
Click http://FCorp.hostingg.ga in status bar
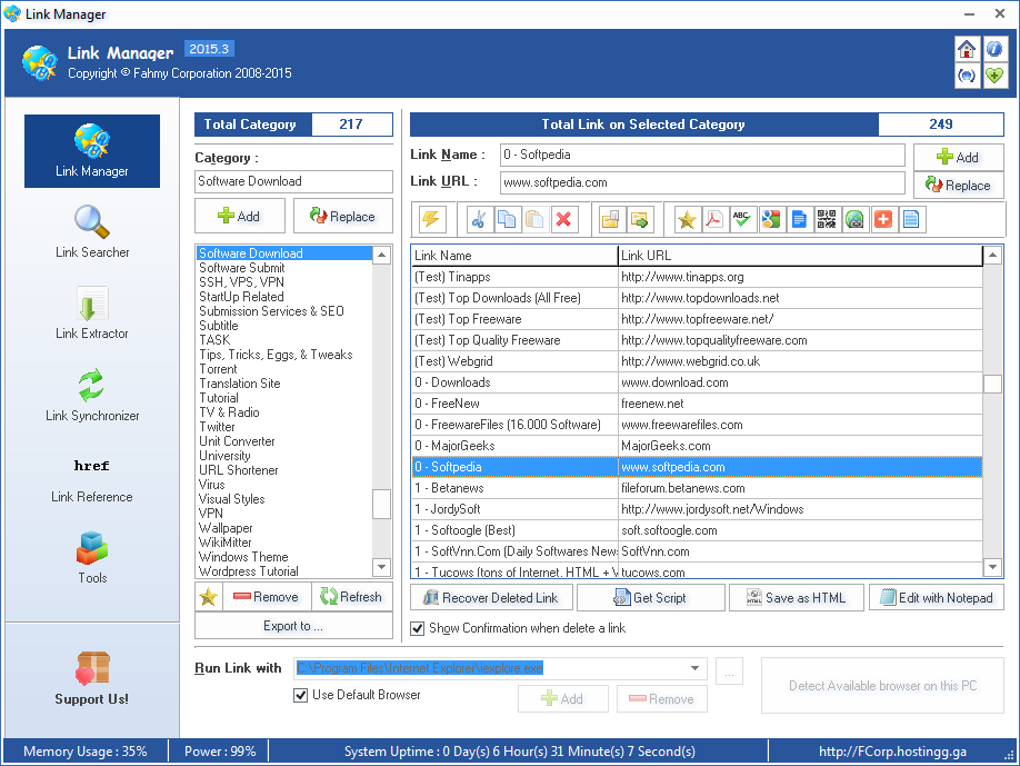[x=892, y=752]
